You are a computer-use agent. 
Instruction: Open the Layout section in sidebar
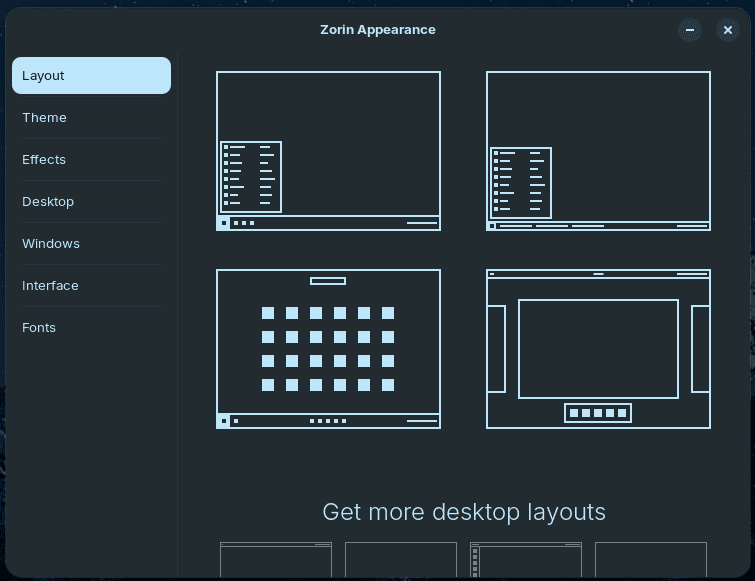[91, 76]
